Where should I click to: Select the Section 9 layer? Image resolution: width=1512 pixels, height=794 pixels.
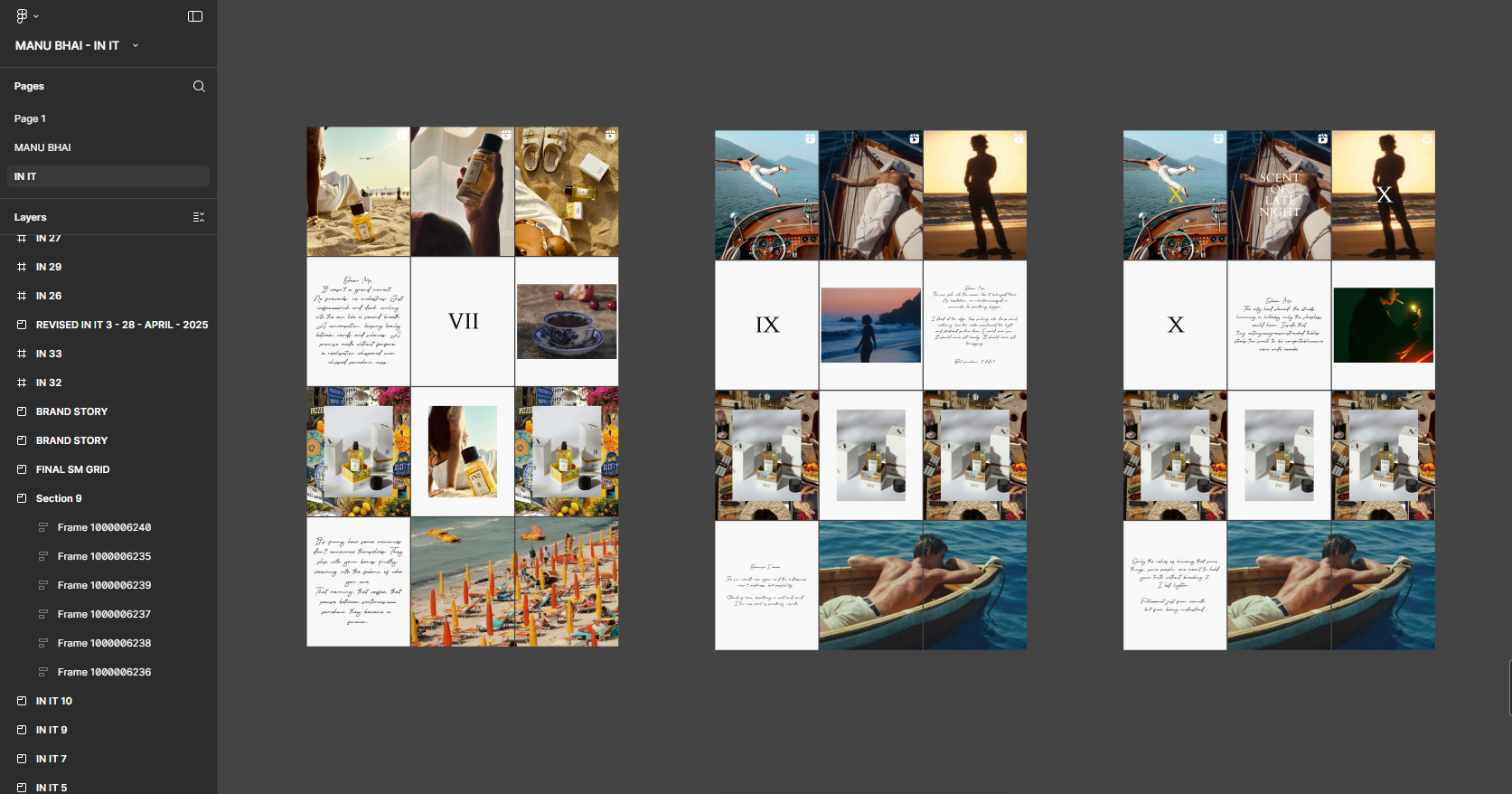(59, 499)
